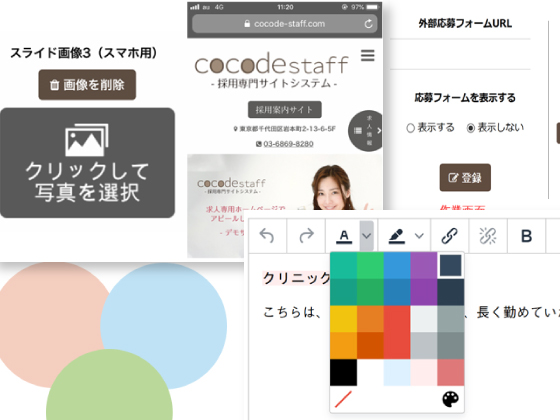Image resolution: width=560 pixels, height=420 pixels.
Task: Click the cocodestaff logo in mobile preview
Action: tap(271, 64)
